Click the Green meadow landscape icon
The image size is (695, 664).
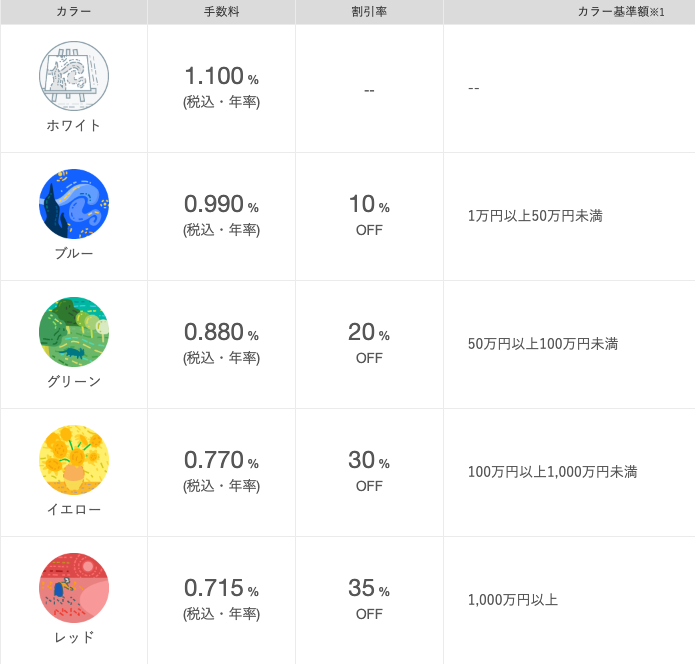[x=74, y=332]
